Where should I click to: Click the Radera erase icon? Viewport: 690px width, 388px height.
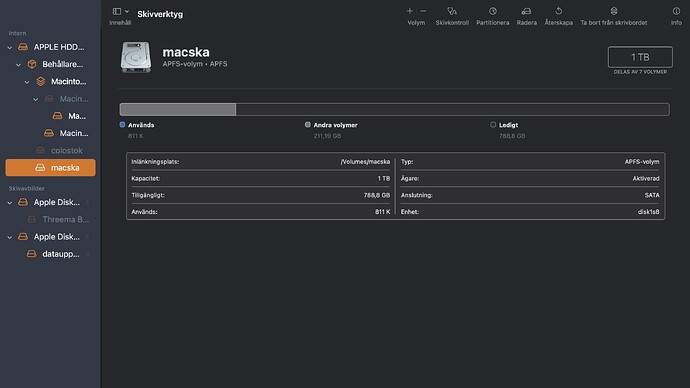pyautogui.click(x=526, y=11)
